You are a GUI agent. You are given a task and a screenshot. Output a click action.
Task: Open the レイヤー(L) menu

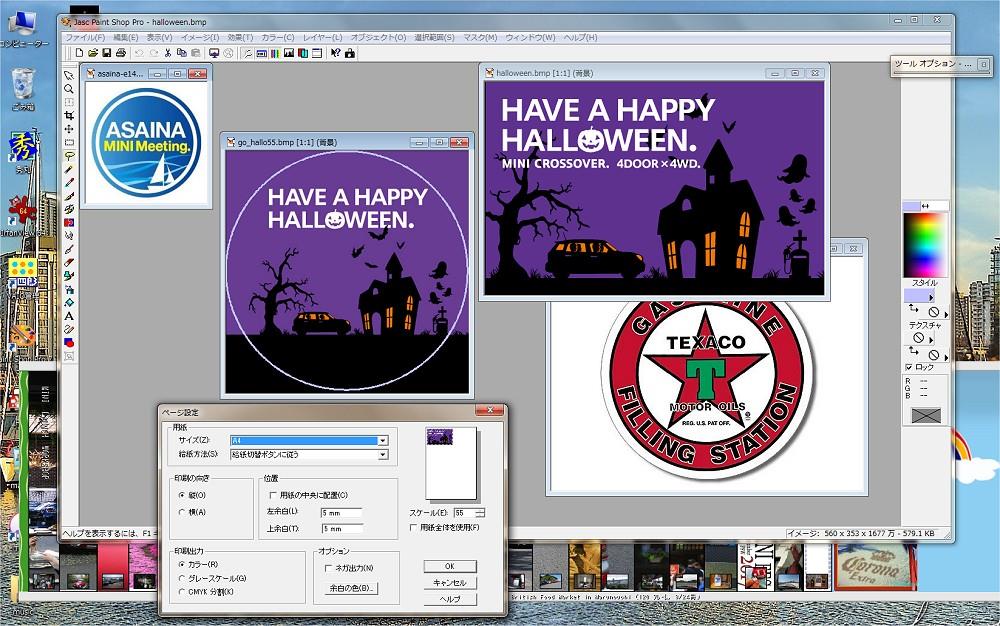point(323,38)
